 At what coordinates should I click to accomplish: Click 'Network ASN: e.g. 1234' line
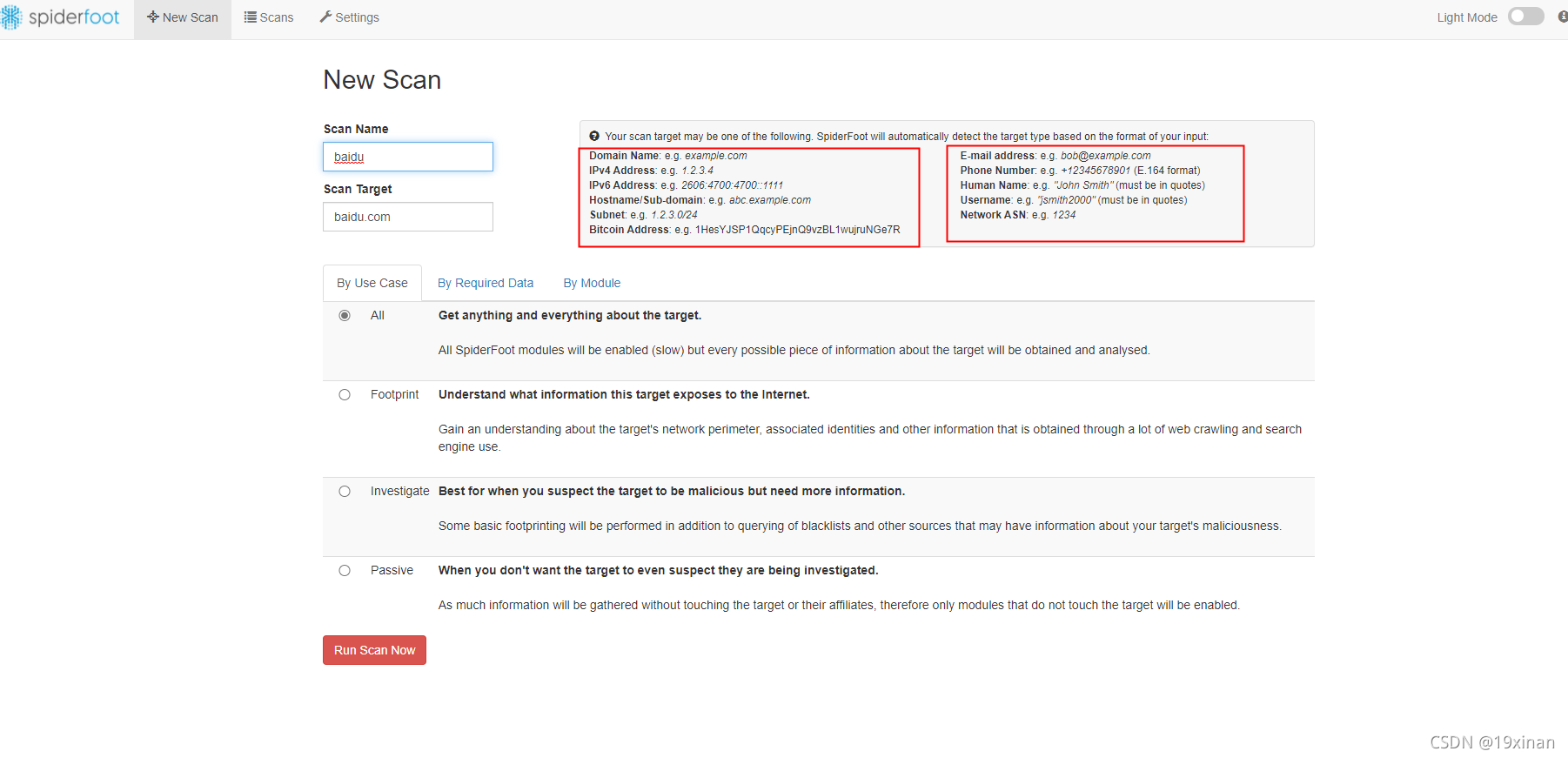tap(1018, 215)
